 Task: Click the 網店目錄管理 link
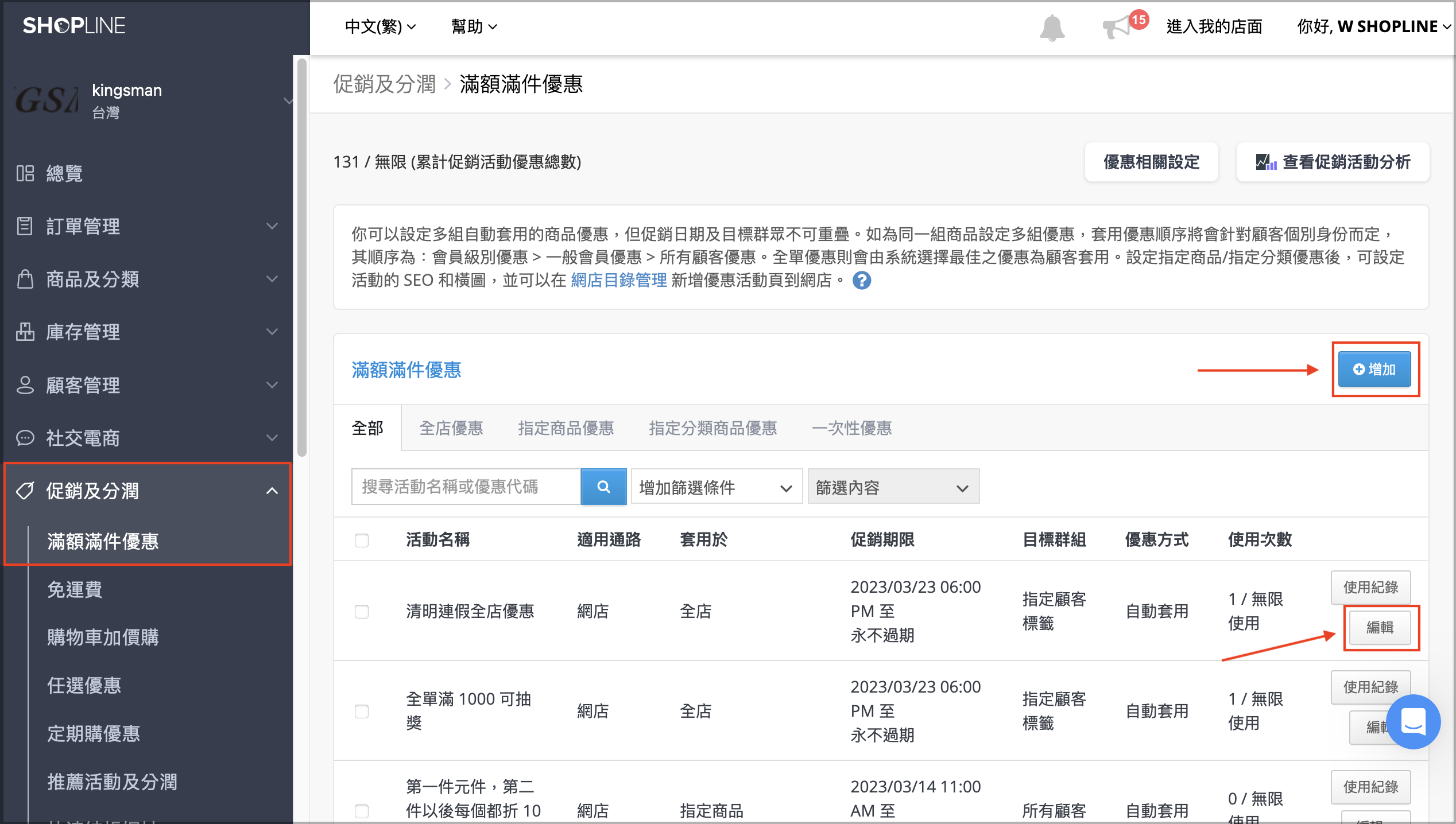618,280
